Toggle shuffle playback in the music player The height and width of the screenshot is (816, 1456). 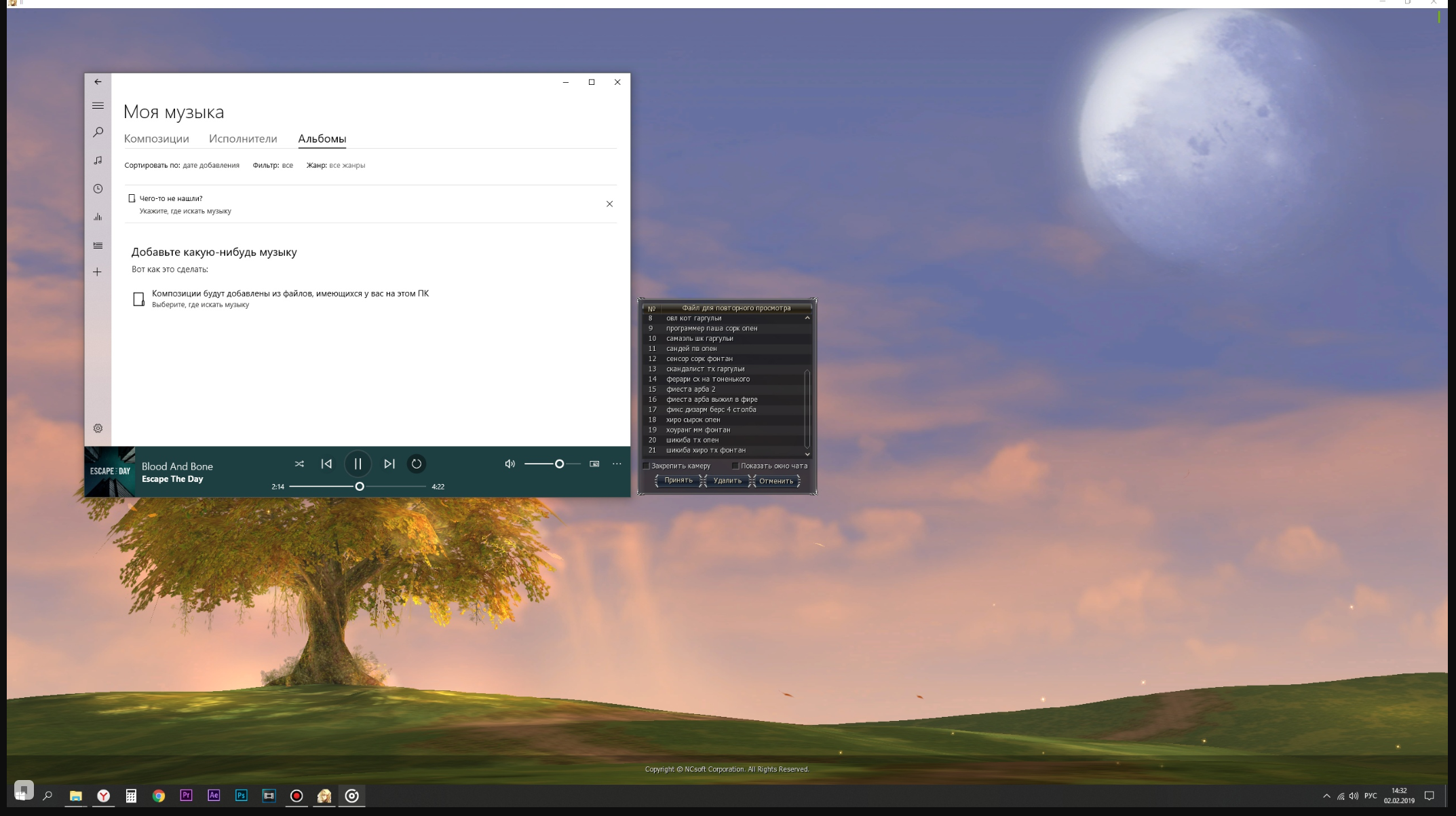[x=299, y=464]
